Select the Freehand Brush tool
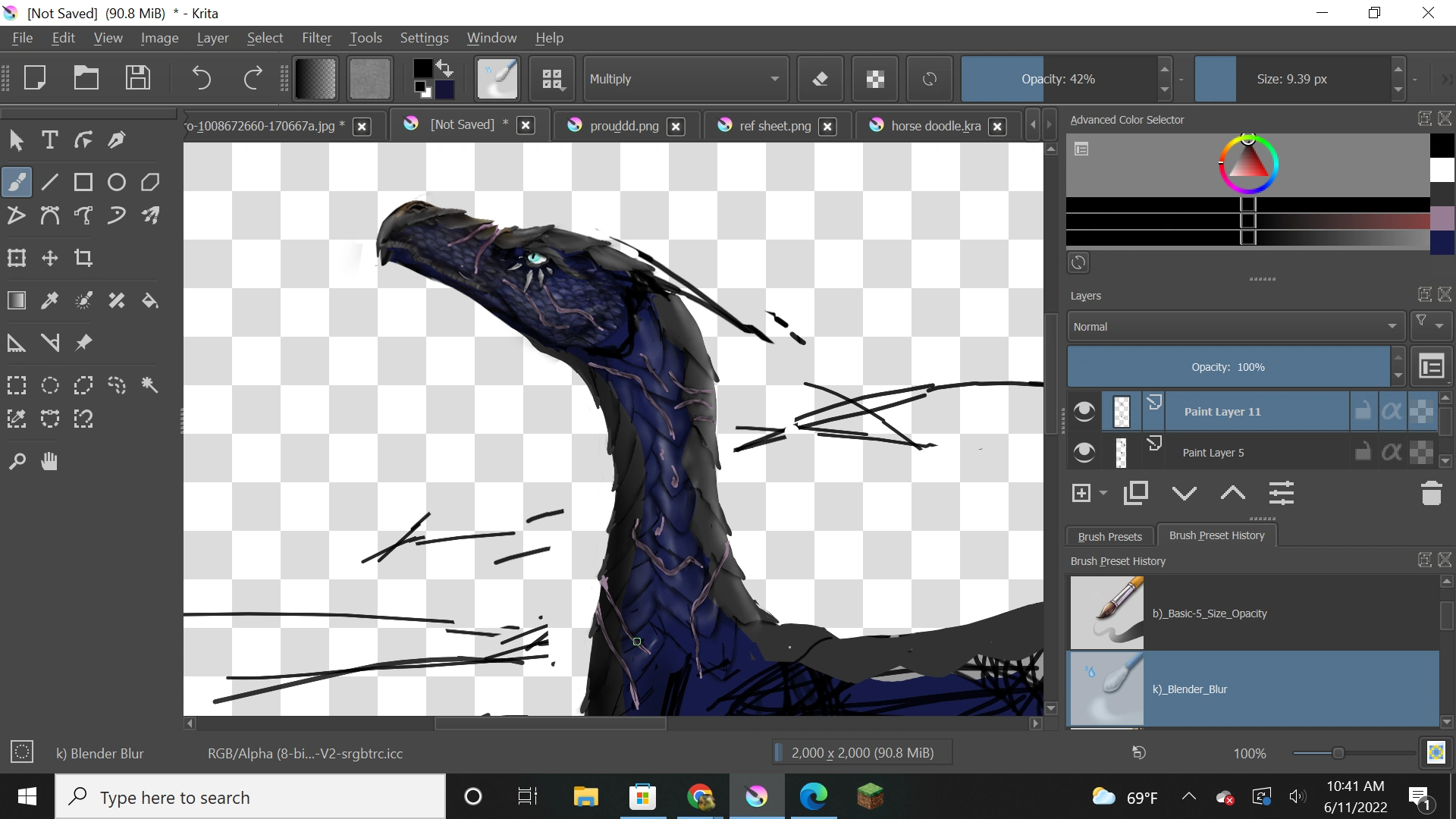The image size is (1456, 819). pos(16,181)
